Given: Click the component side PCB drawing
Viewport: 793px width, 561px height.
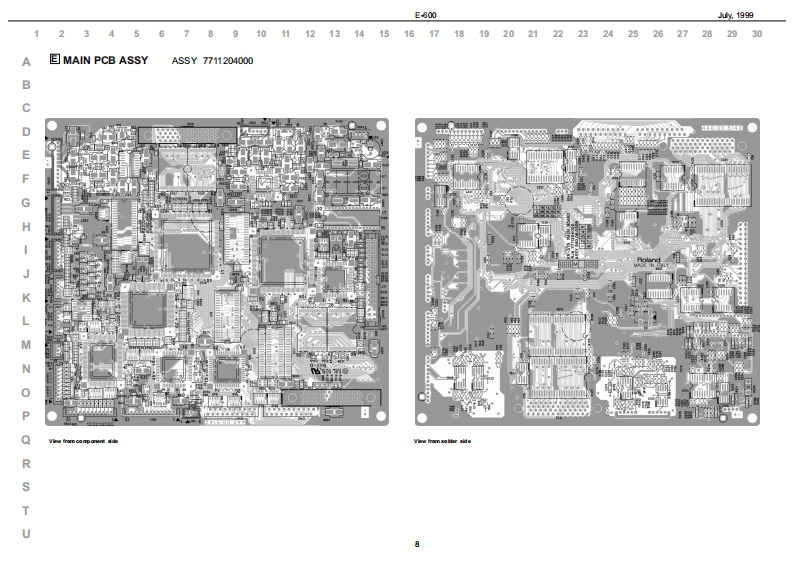Looking at the screenshot, I should pyautogui.click(x=219, y=272).
